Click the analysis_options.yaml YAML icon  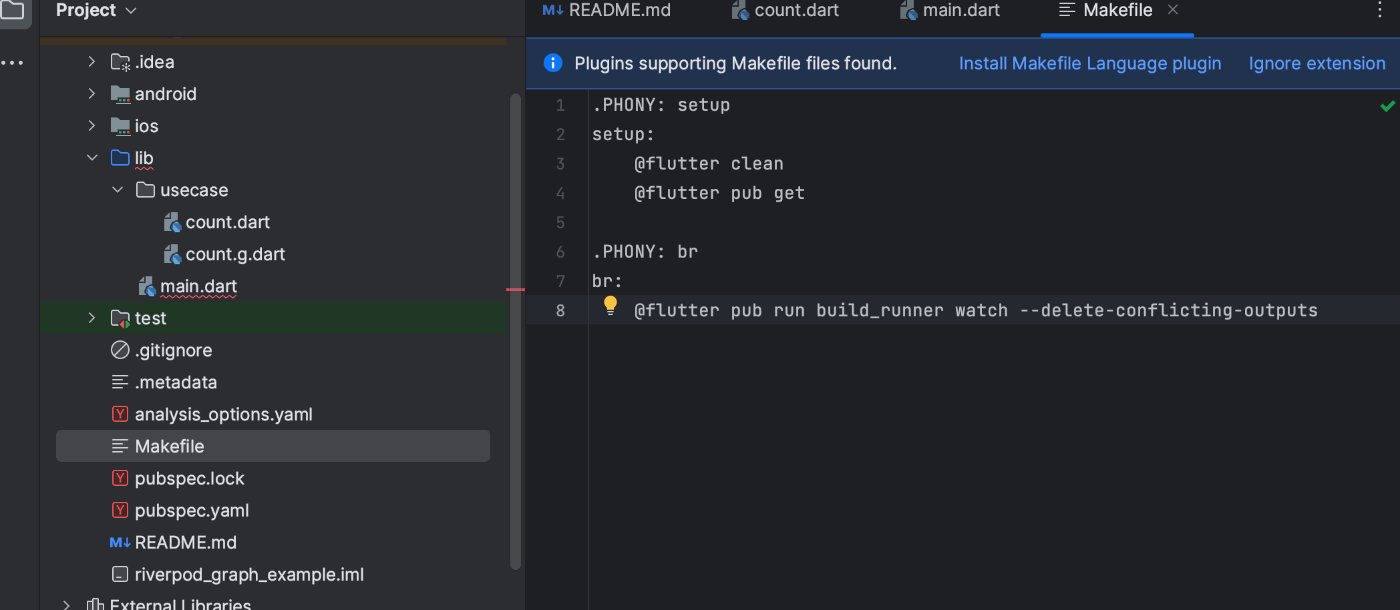[120, 414]
